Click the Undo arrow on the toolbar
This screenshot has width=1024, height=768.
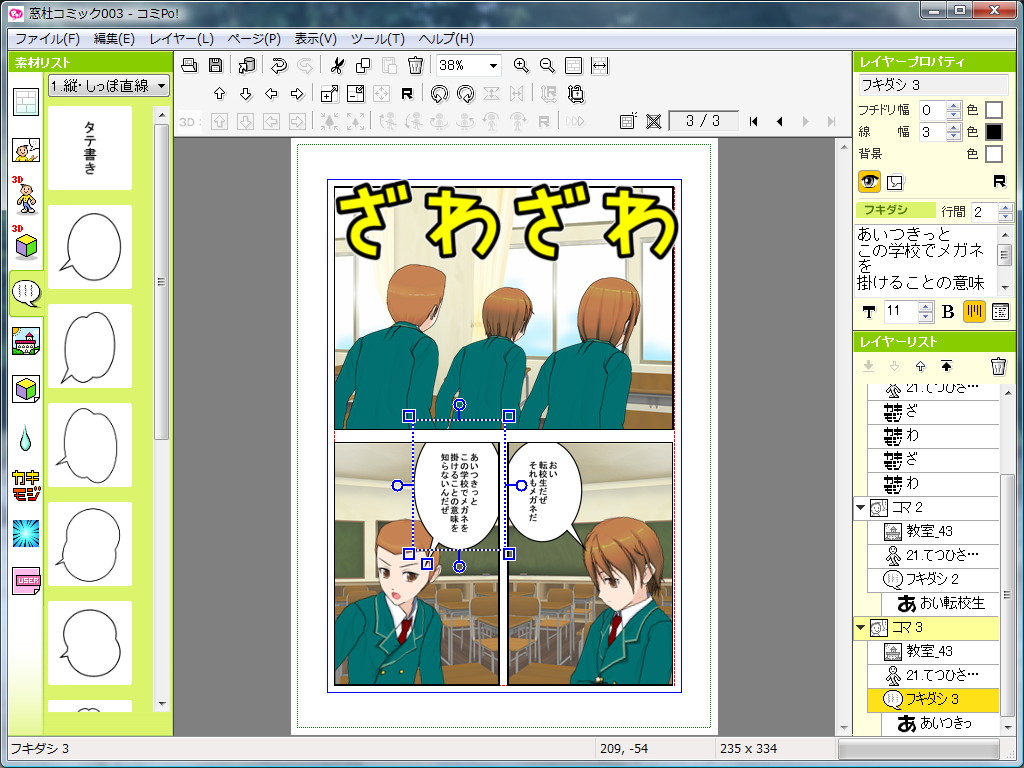pos(278,65)
